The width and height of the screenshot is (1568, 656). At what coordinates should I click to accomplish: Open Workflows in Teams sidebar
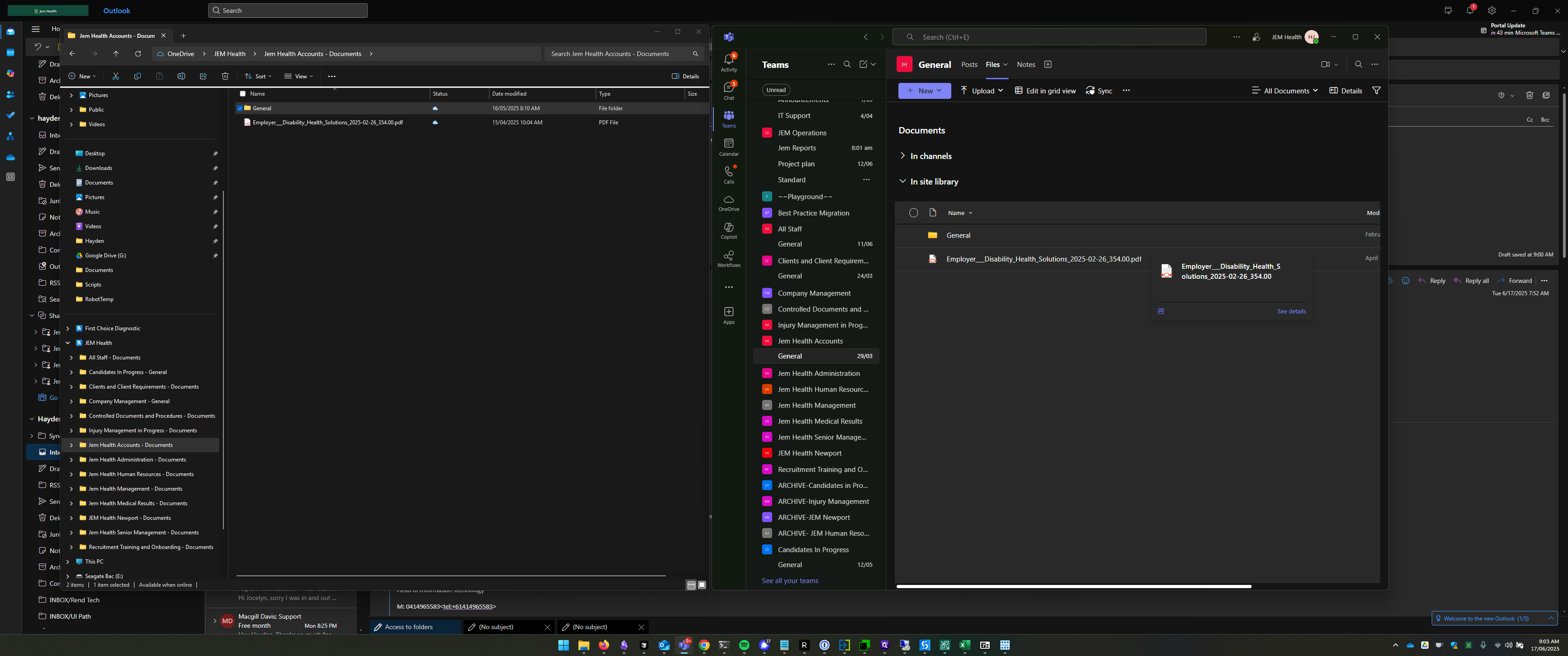(x=728, y=259)
